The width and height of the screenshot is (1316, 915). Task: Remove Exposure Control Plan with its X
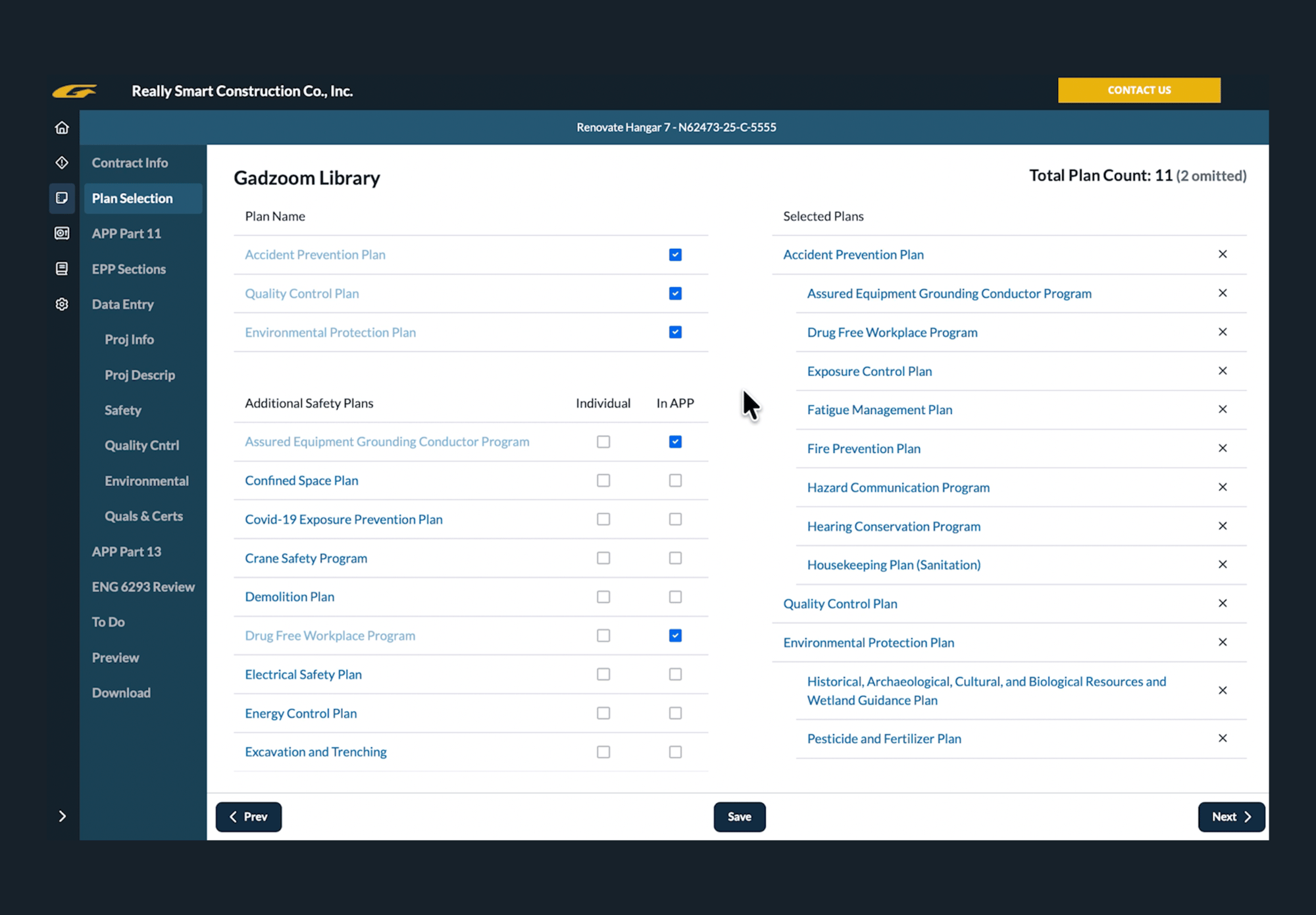(1223, 371)
